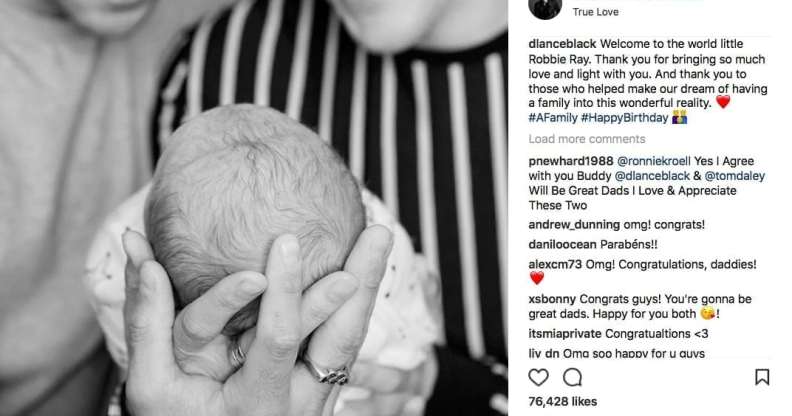Image resolution: width=792 pixels, height=416 pixels.
Task: Like the post with the heart icon
Action: (x=538, y=377)
